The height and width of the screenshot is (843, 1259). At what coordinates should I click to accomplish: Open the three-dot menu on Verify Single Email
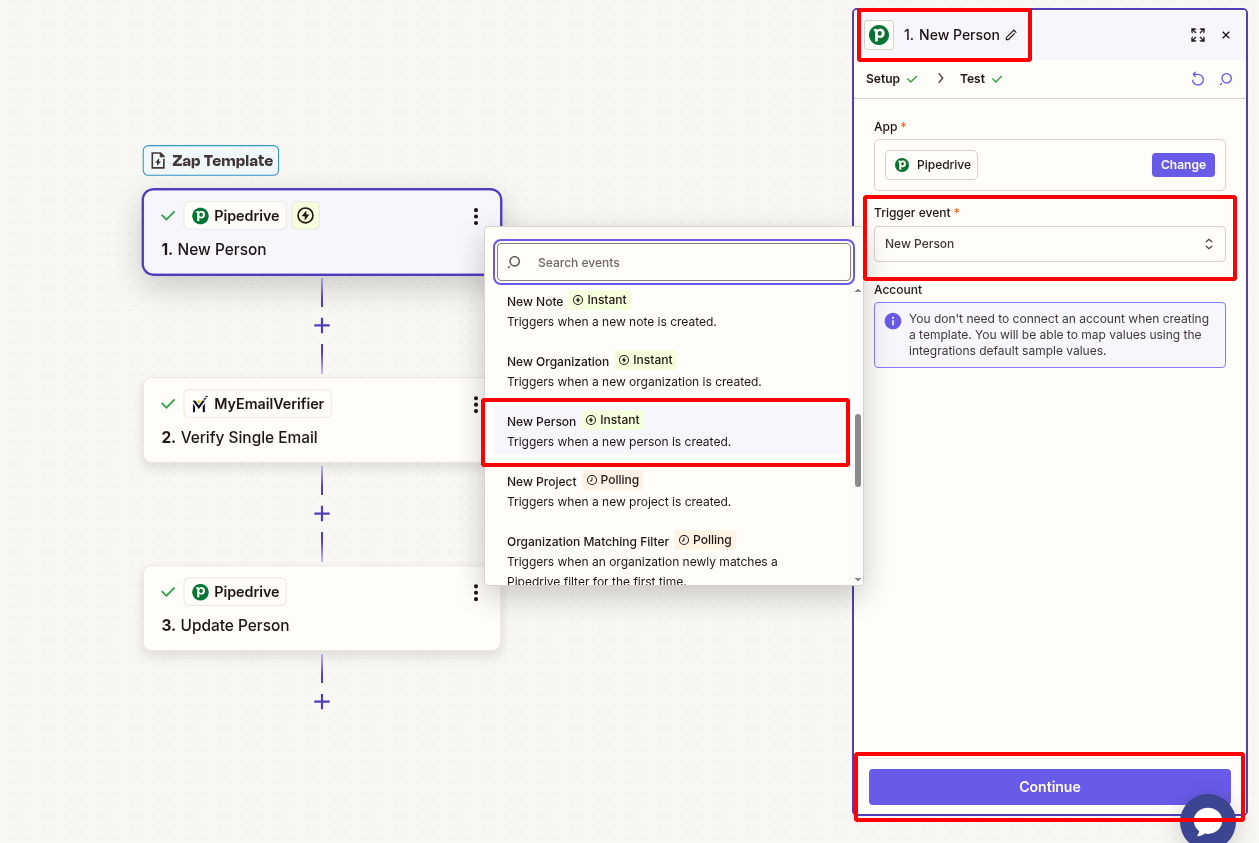pos(476,405)
